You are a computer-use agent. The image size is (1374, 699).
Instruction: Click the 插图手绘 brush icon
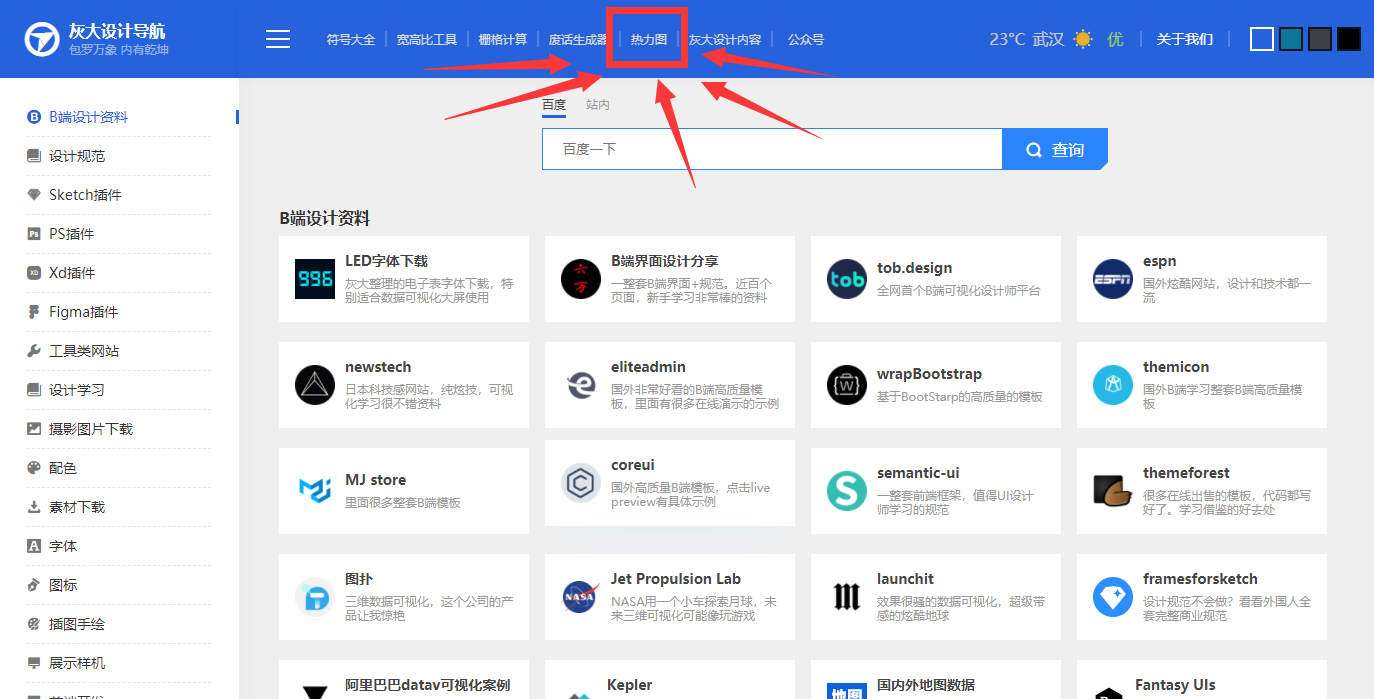[x=34, y=624]
